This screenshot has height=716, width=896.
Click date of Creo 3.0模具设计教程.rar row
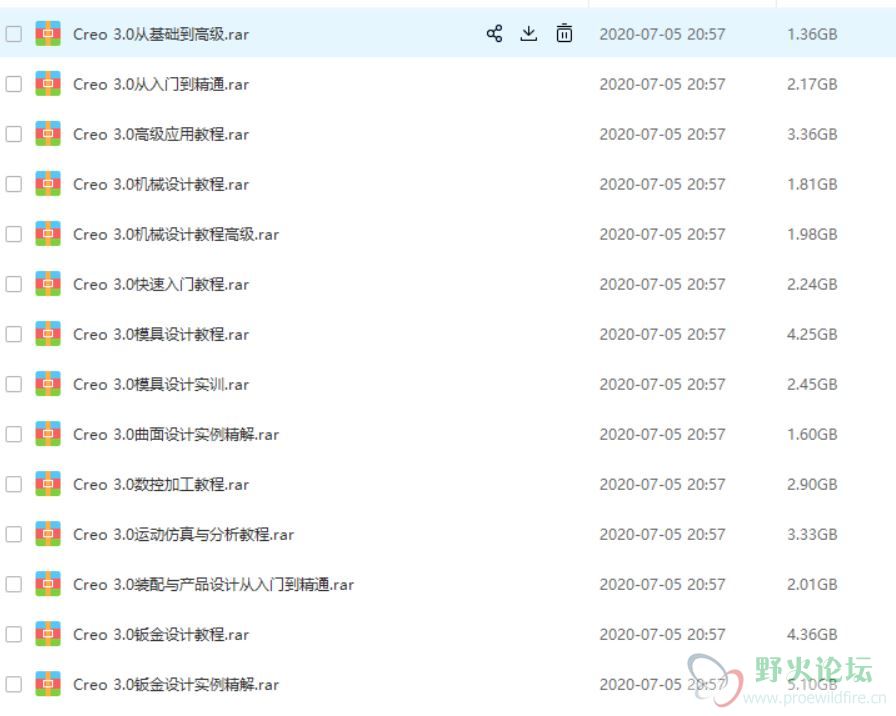tap(662, 334)
